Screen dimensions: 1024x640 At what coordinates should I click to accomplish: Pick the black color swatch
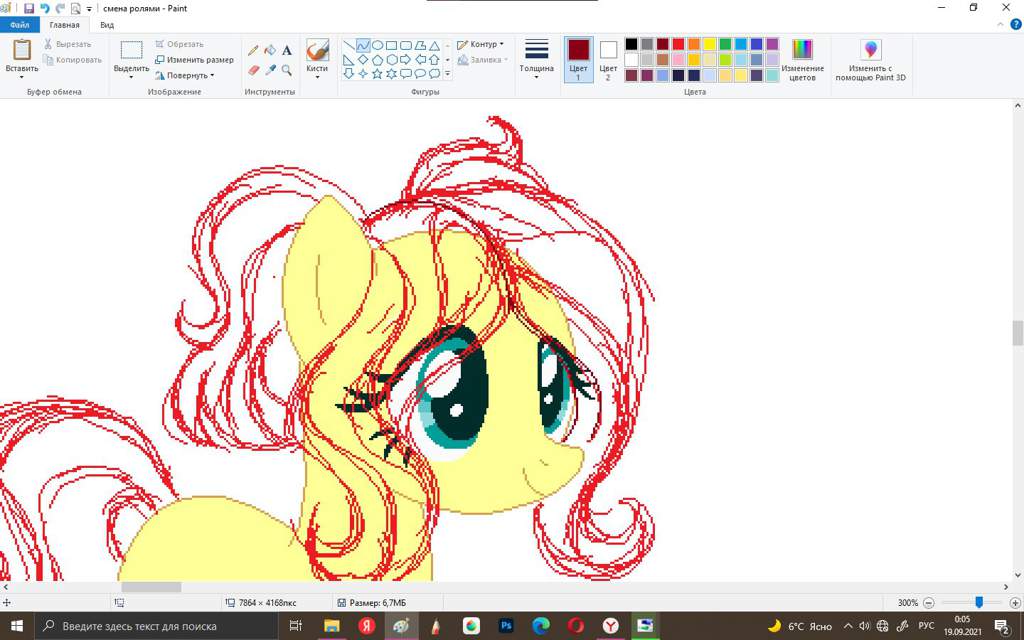pyautogui.click(x=631, y=44)
